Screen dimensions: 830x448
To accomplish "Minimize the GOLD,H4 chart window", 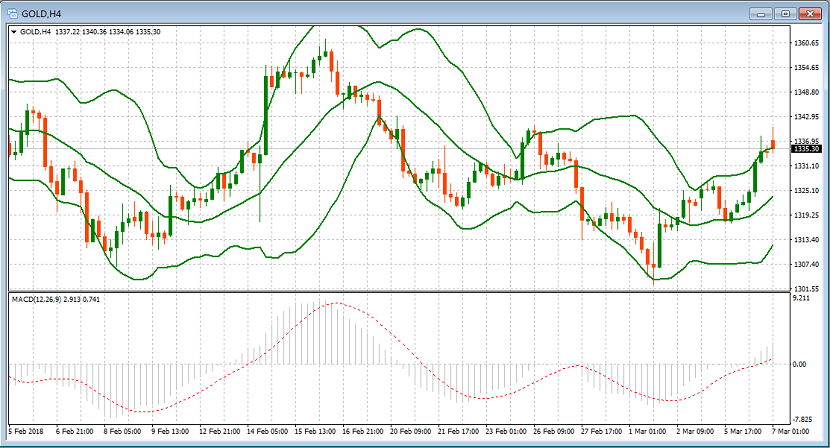I will [761, 14].
